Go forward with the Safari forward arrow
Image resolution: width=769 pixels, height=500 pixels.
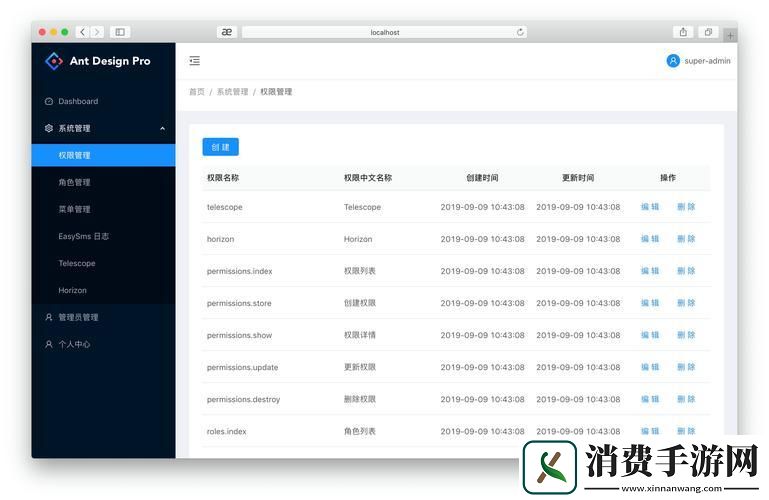pos(97,32)
